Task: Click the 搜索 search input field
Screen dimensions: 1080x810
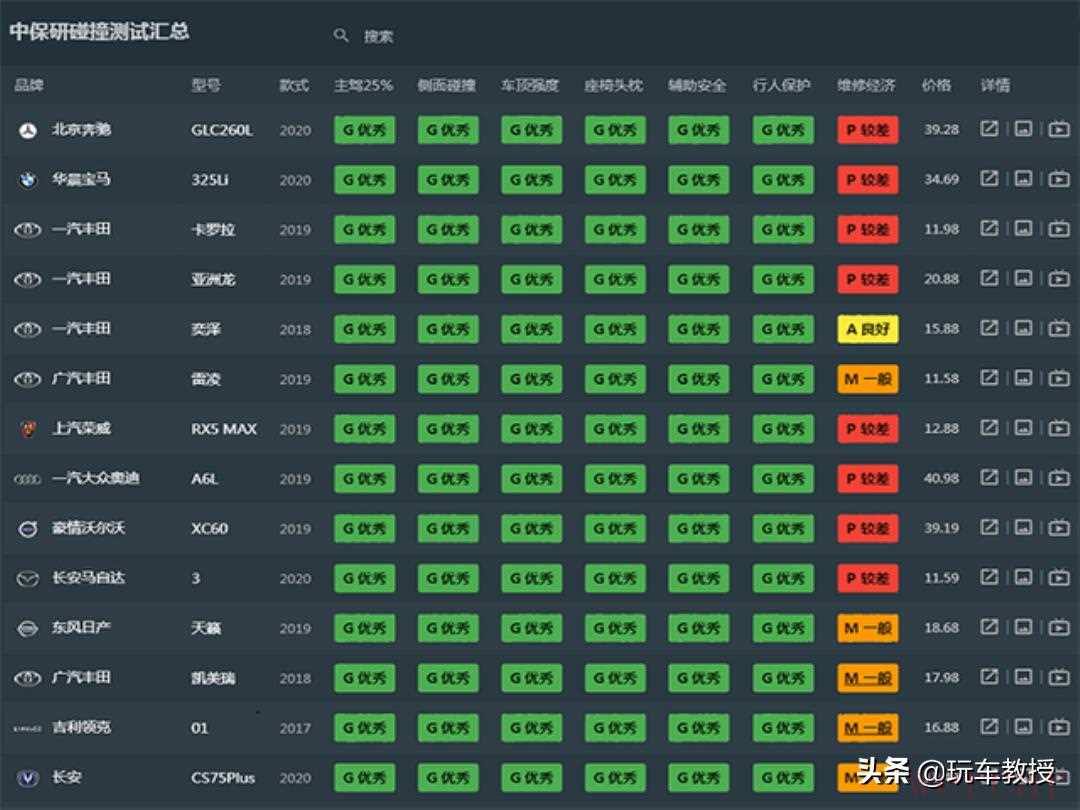Action: tap(500, 36)
